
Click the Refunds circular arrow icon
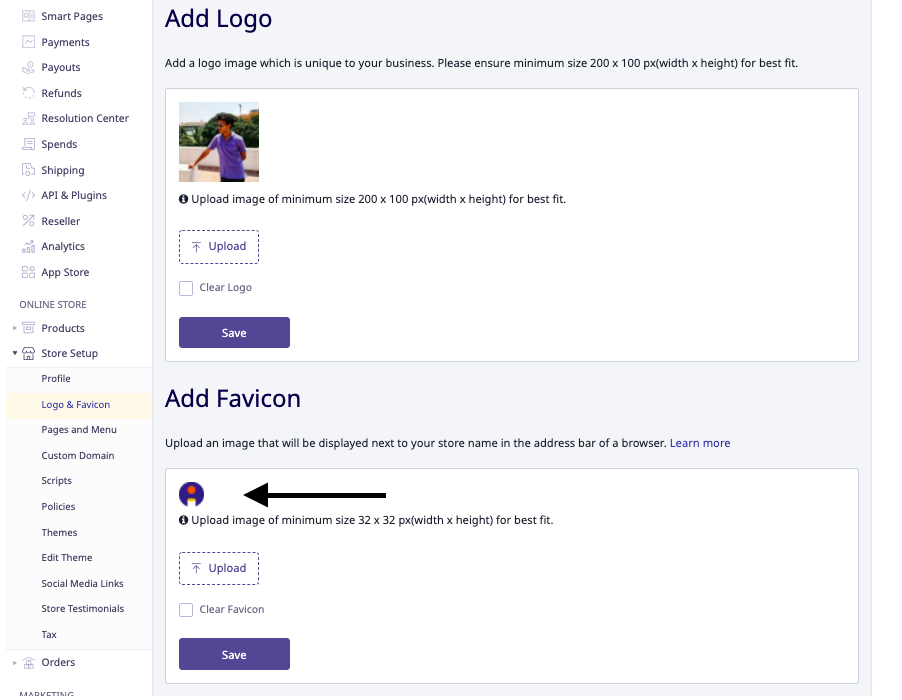[28, 93]
